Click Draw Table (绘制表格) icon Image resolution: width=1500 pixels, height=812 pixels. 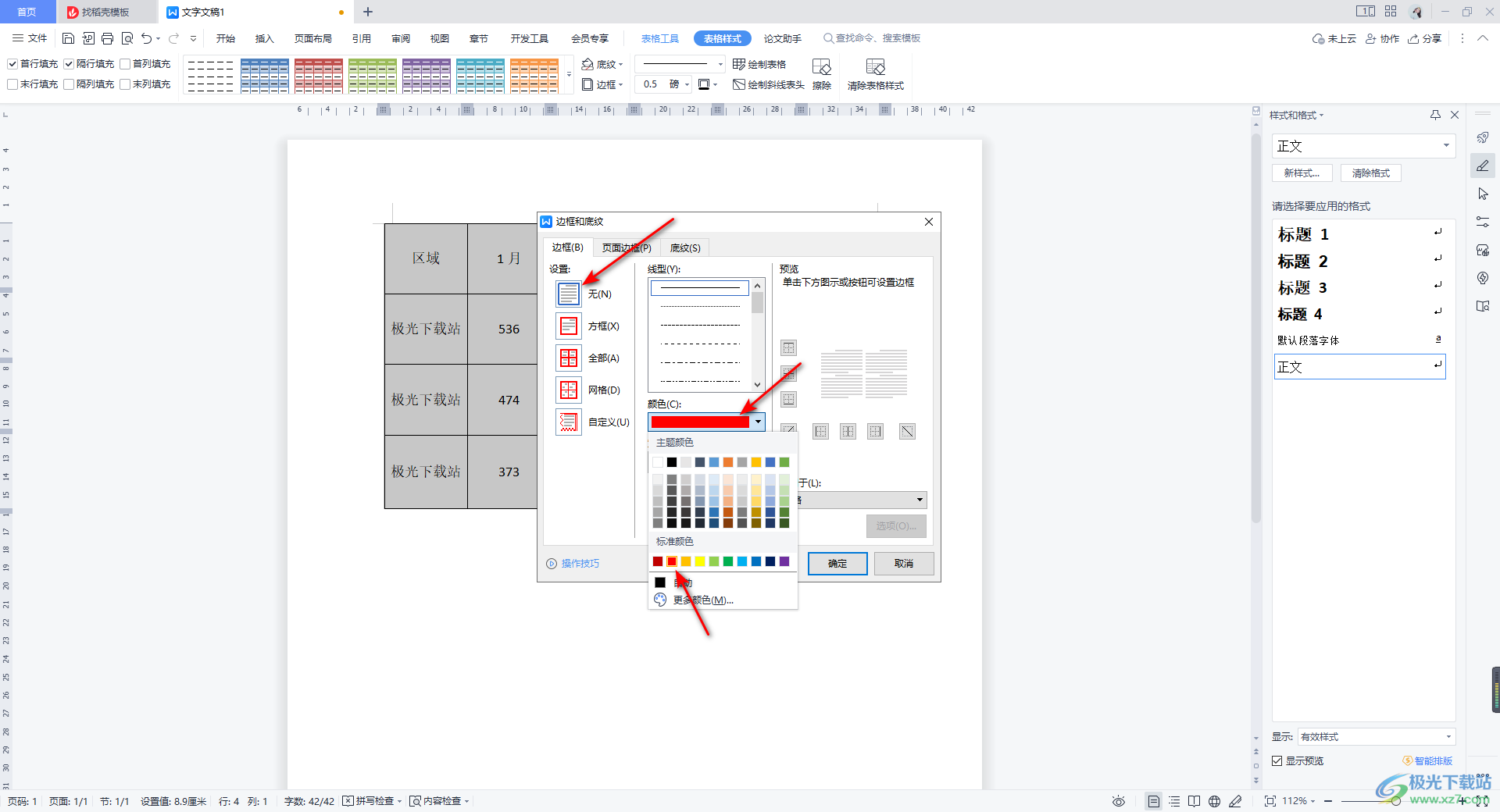click(738, 64)
